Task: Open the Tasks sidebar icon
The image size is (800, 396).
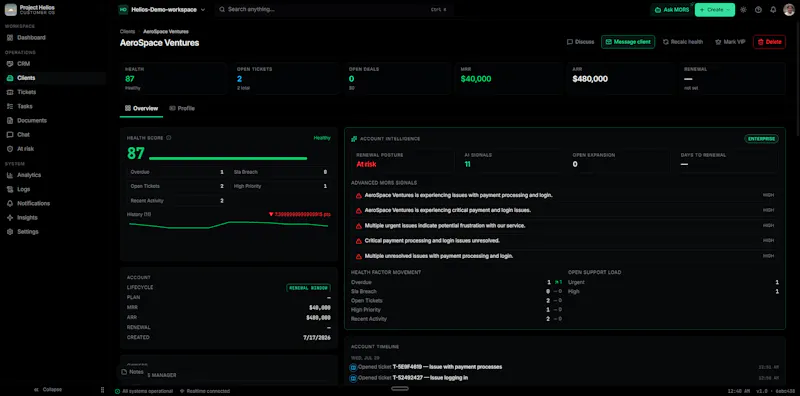Action: pos(10,107)
